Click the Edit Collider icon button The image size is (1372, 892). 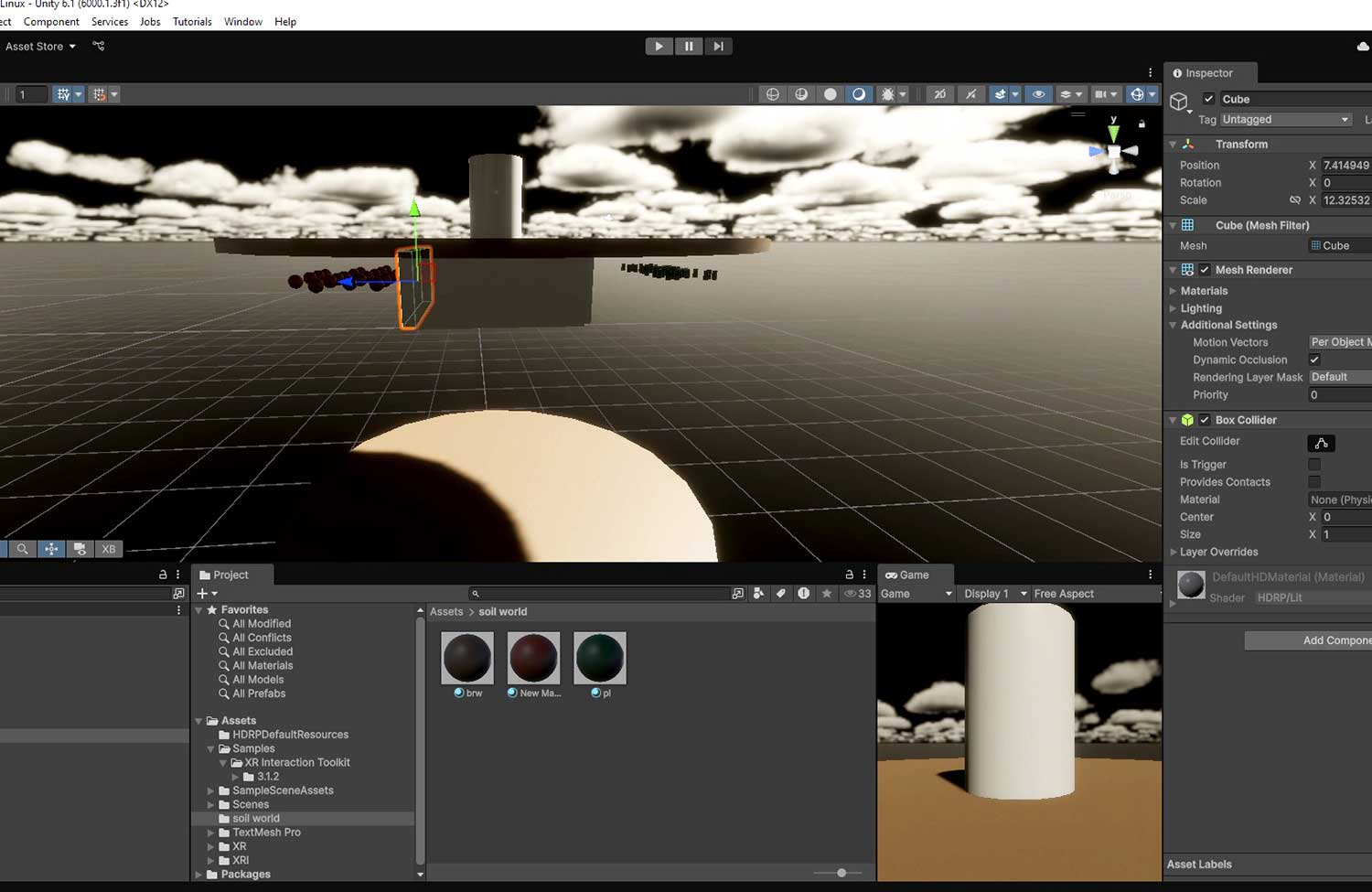pyautogui.click(x=1321, y=443)
